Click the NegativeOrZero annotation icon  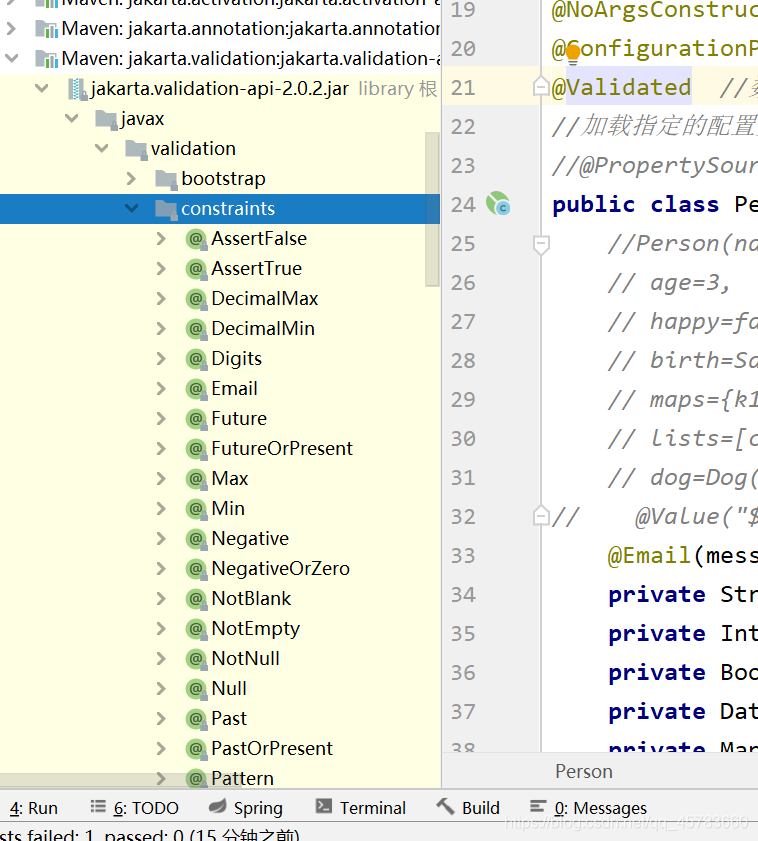point(196,569)
